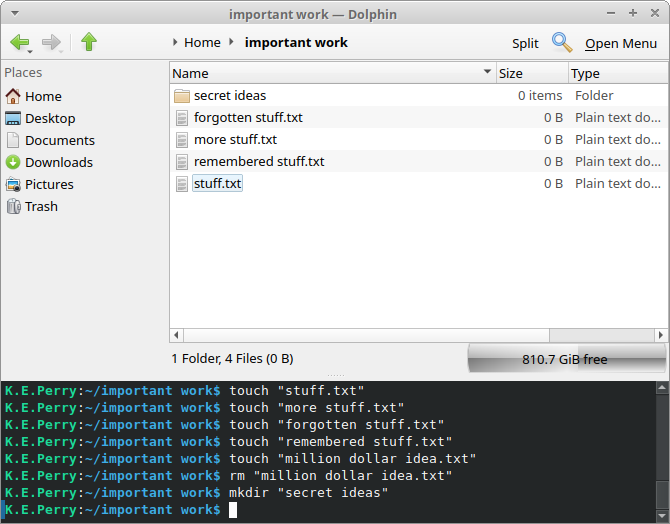
Task: Click the file icon beside more stuff.txt
Action: (x=182, y=140)
